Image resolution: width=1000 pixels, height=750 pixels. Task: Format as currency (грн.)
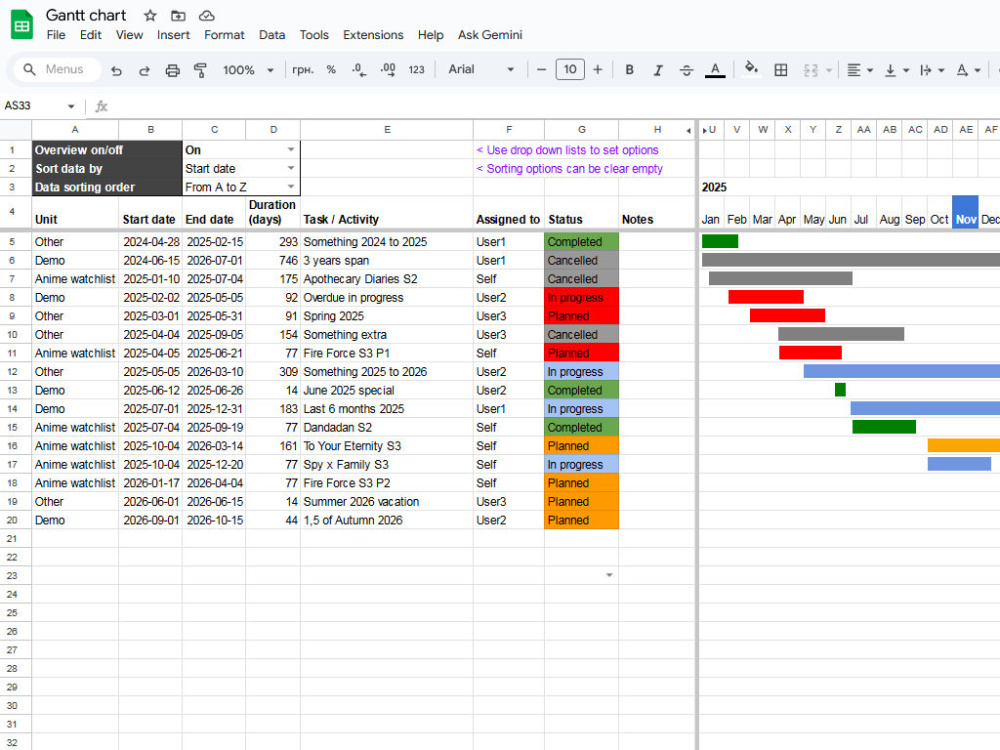pyautogui.click(x=302, y=70)
